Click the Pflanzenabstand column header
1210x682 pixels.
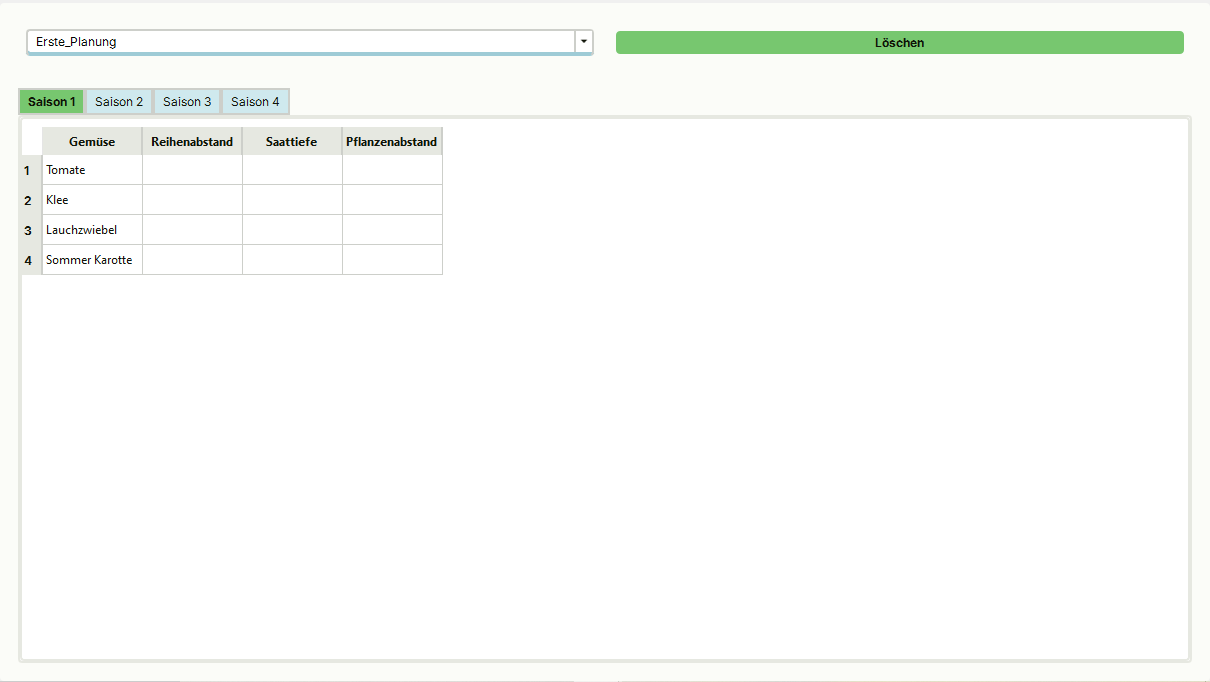point(392,141)
